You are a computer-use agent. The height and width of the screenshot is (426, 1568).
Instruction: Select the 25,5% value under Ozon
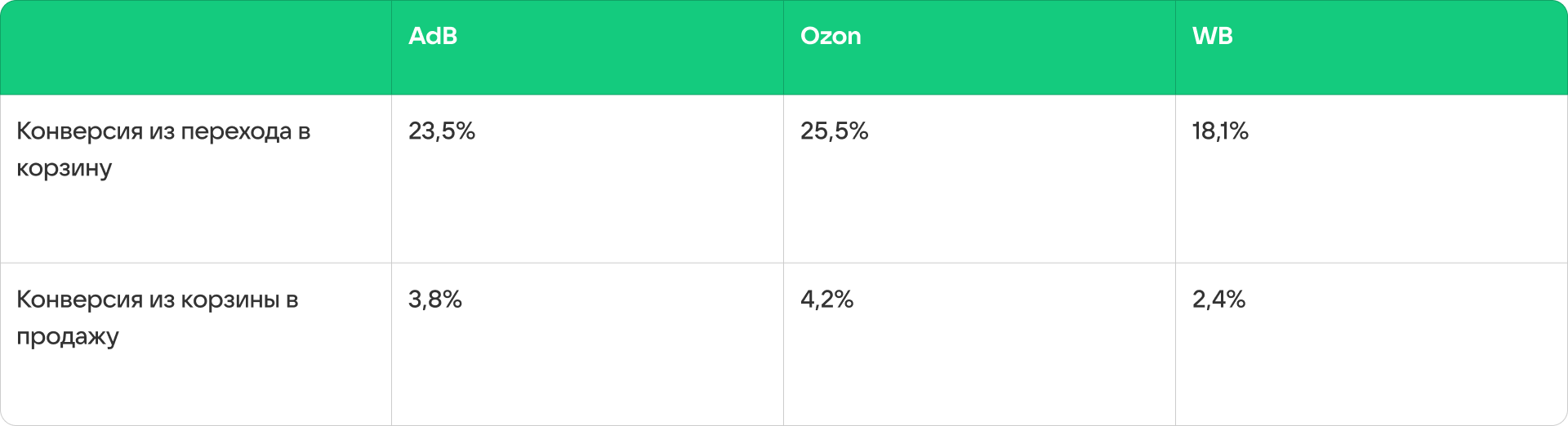834,131
